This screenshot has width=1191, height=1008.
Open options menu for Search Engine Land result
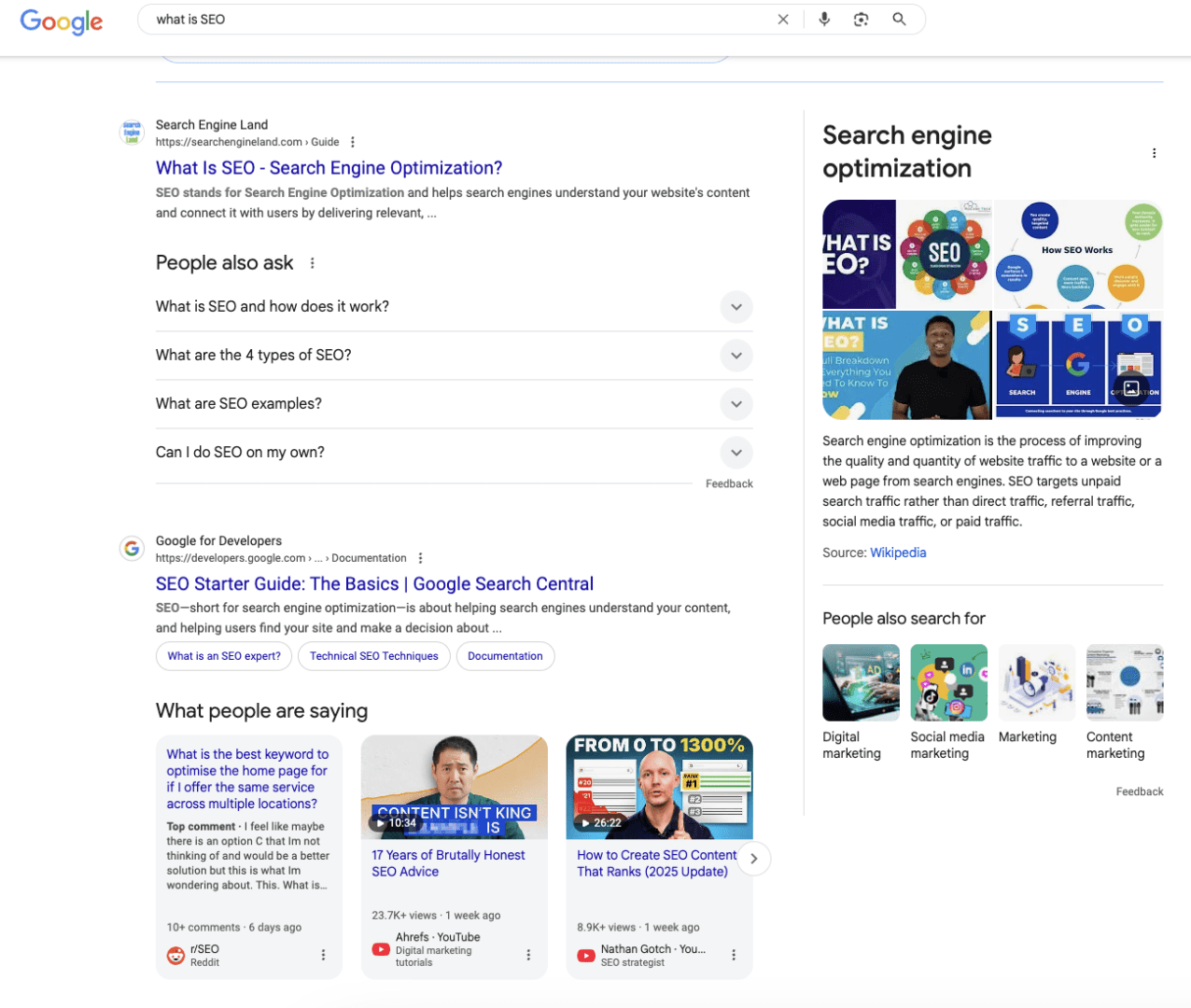[x=353, y=142]
